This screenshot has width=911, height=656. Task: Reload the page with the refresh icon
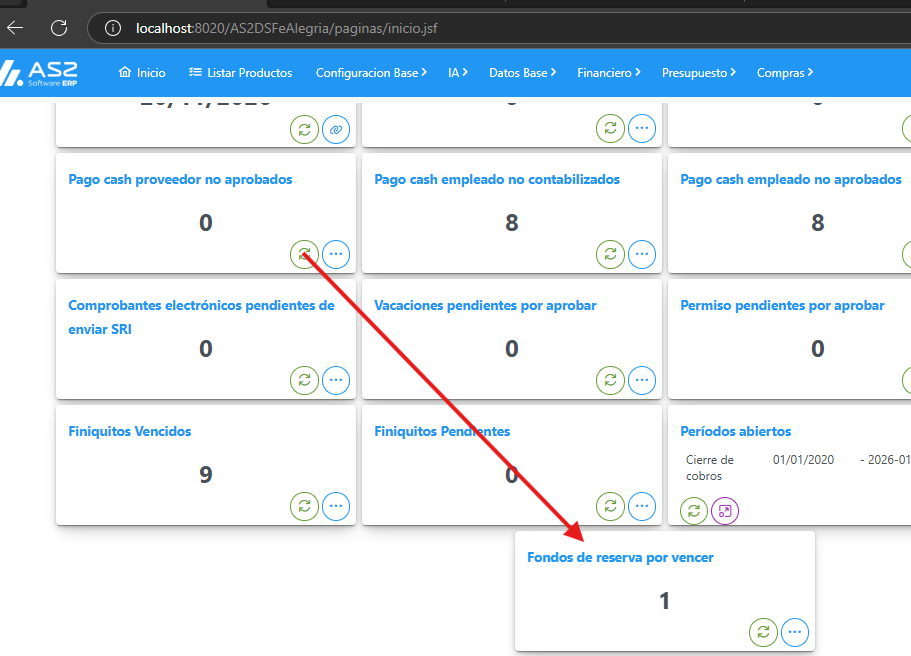pos(59,27)
